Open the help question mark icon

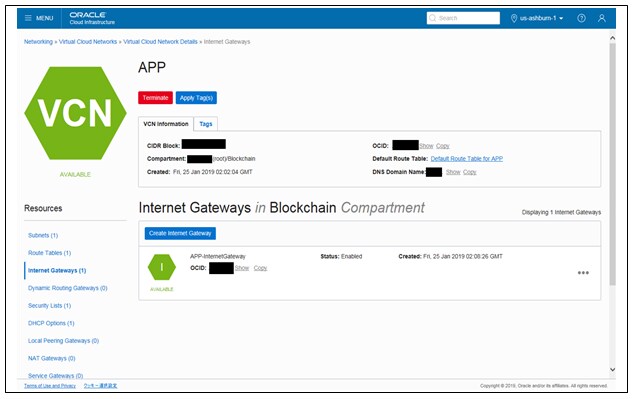click(581, 18)
